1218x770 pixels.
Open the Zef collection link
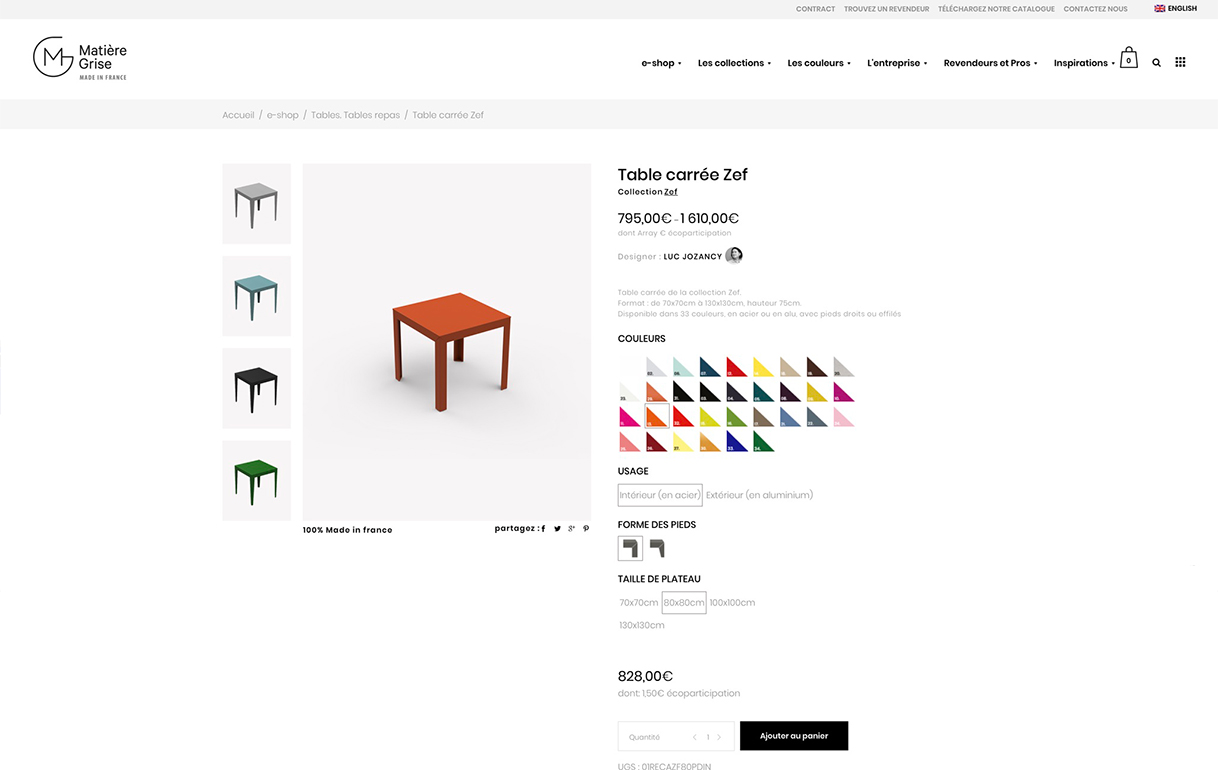pyautogui.click(x=671, y=192)
